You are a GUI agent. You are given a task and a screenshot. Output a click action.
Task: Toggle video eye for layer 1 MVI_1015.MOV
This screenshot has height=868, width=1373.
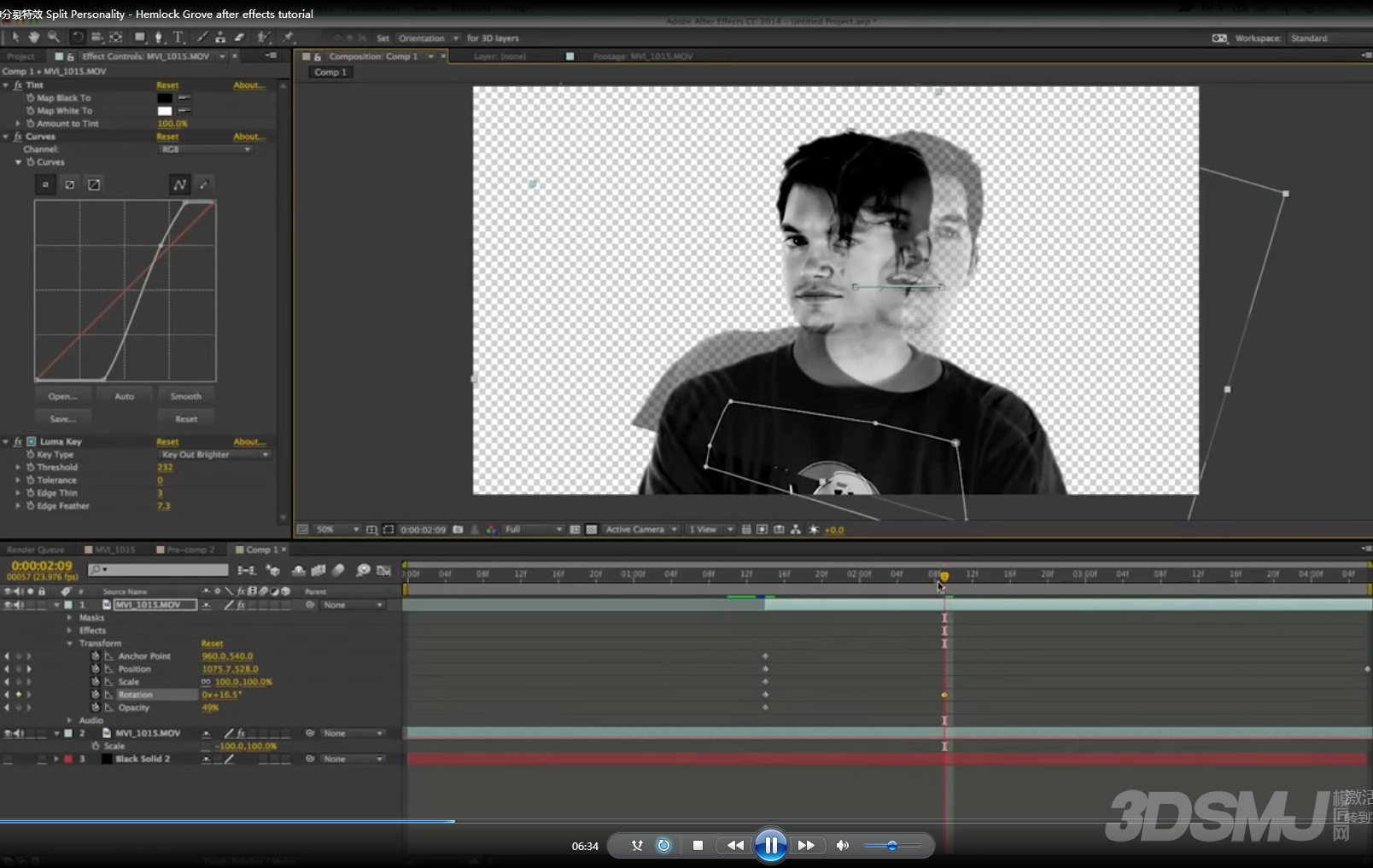(8, 605)
